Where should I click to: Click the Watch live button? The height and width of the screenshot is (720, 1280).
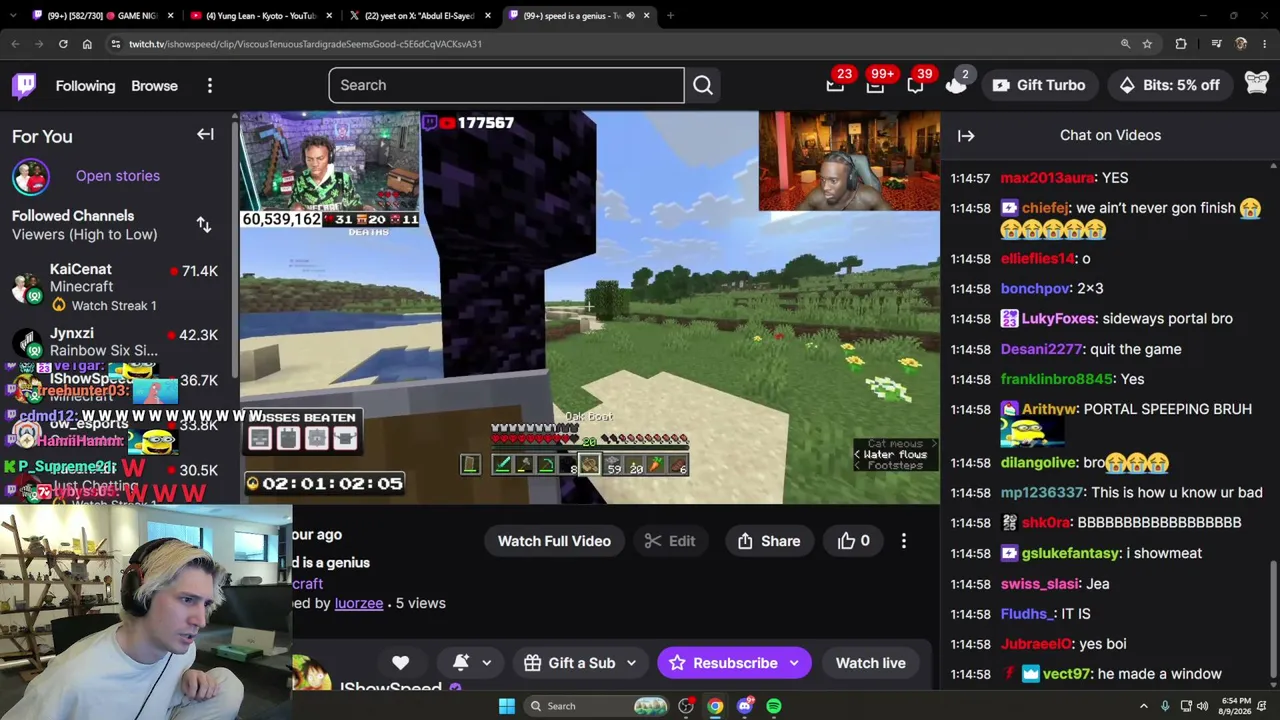coord(871,663)
